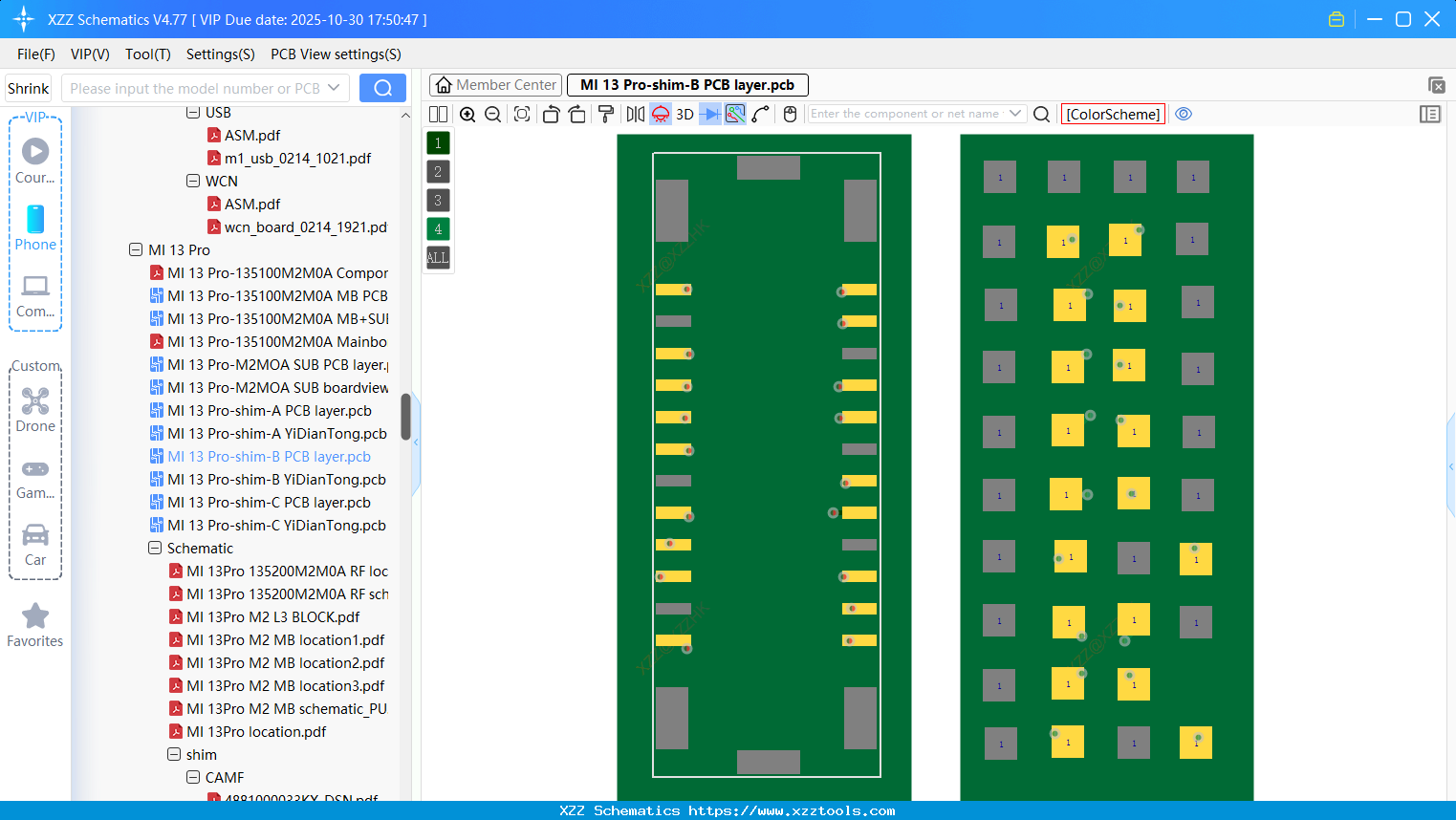Select the zoom in tool

(467, 114)
